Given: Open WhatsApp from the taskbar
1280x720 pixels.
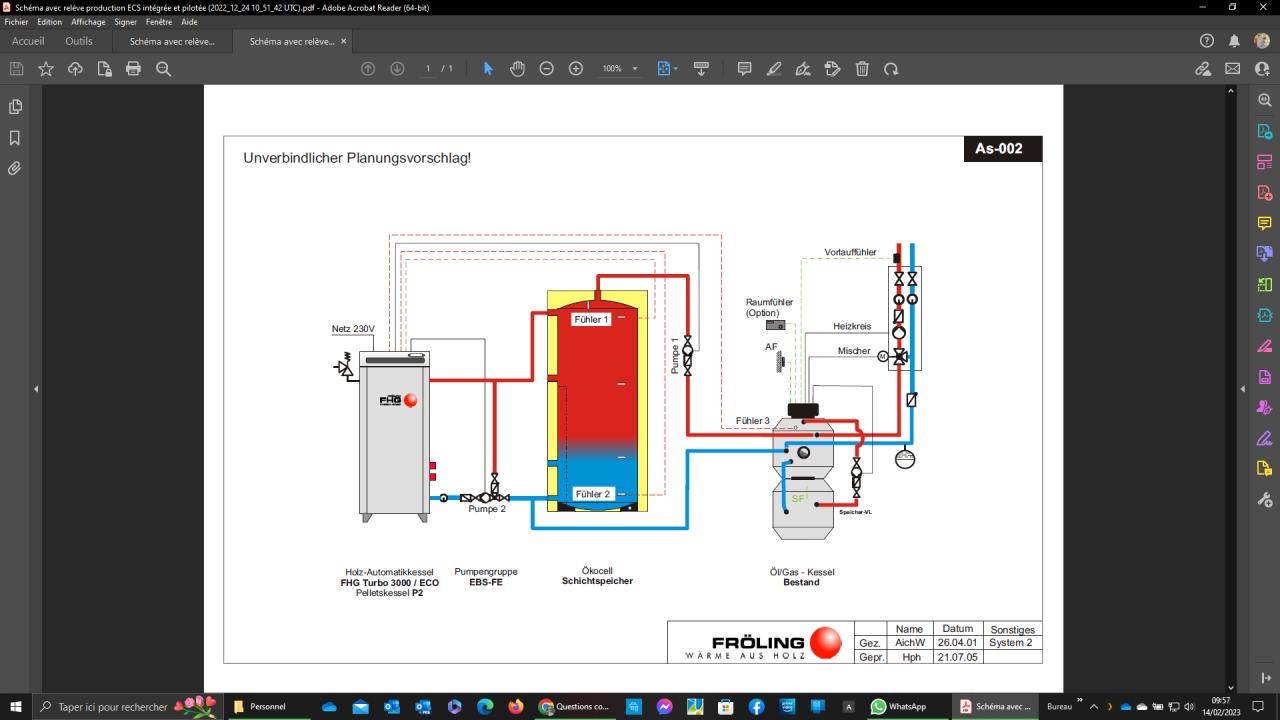Looking at the screenshot, I should pos(899,706).
